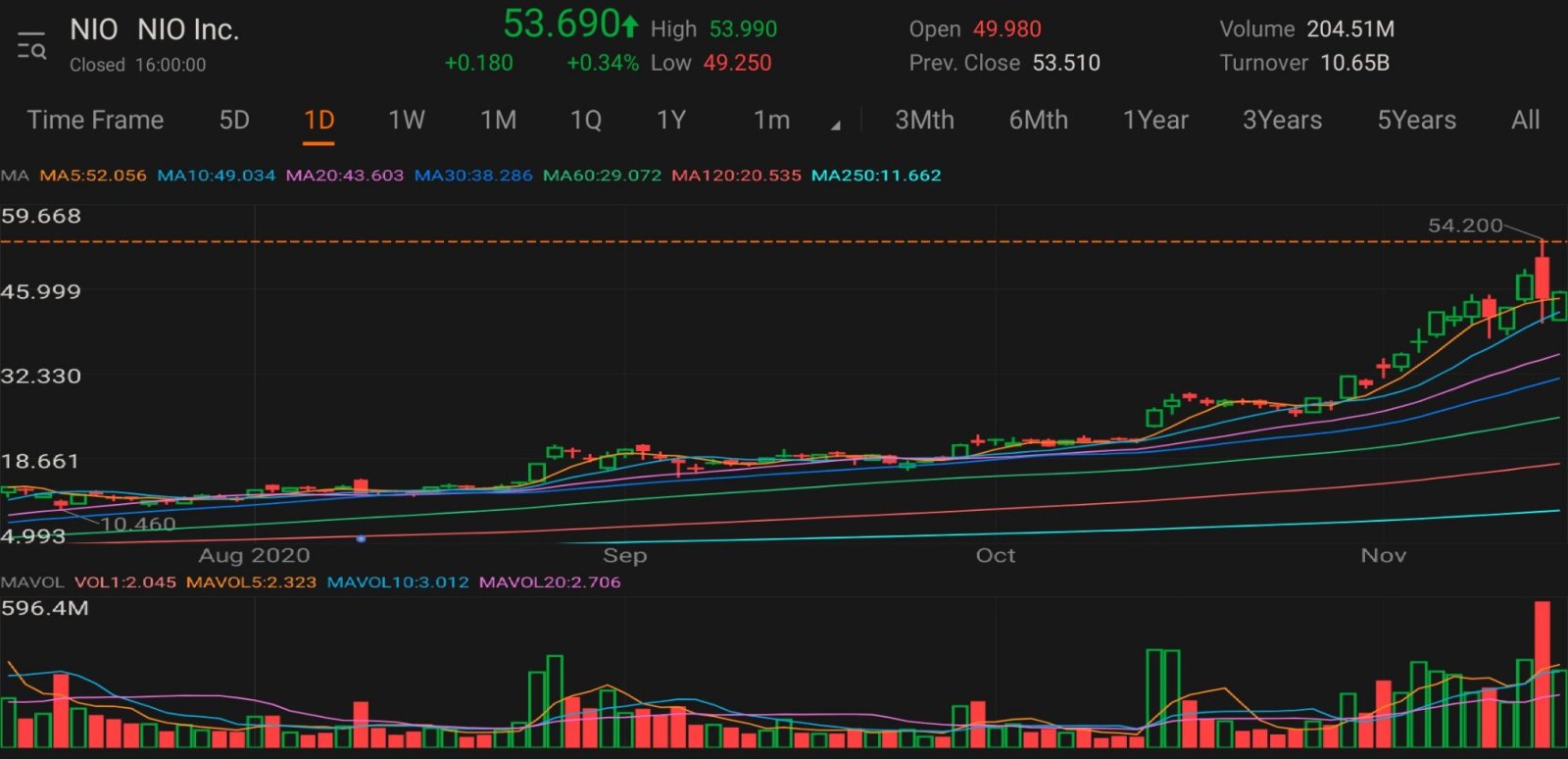Screen dimensions: 1568x759
Task: Click the last price 53.690
Action: [x=563, y=24]
